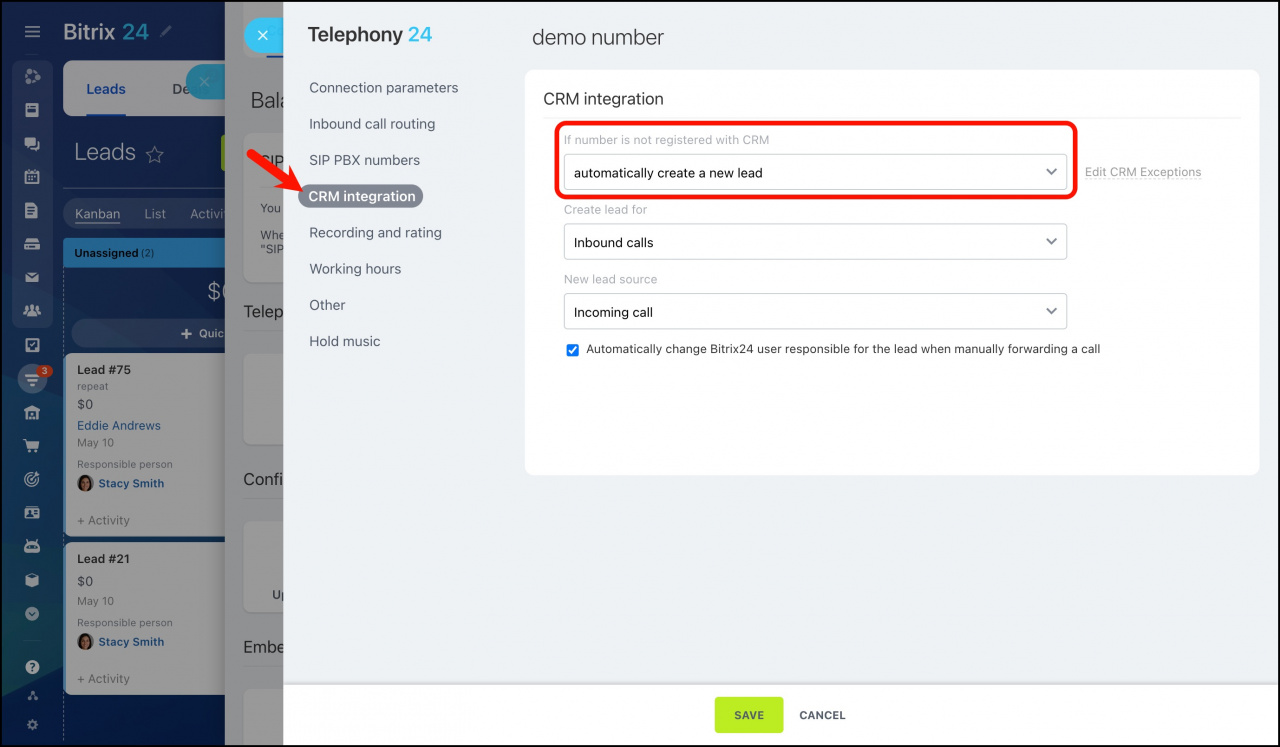Open the hamburger main menu

32,32
